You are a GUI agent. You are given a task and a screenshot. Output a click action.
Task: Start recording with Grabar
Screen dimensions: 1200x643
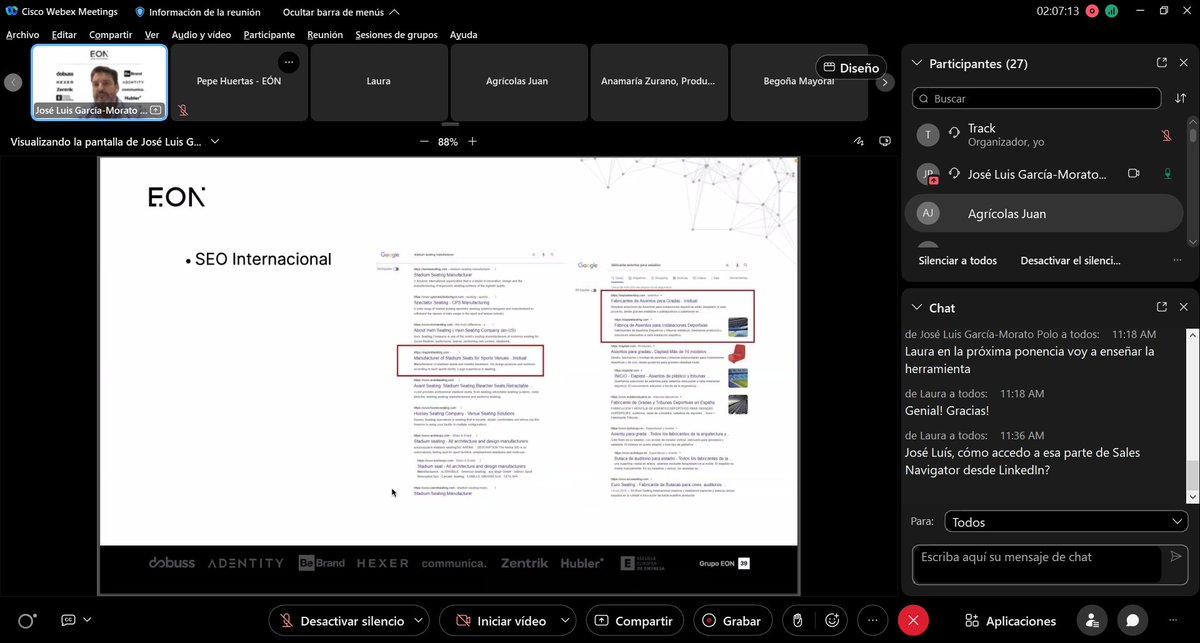(x=733, y=621)
